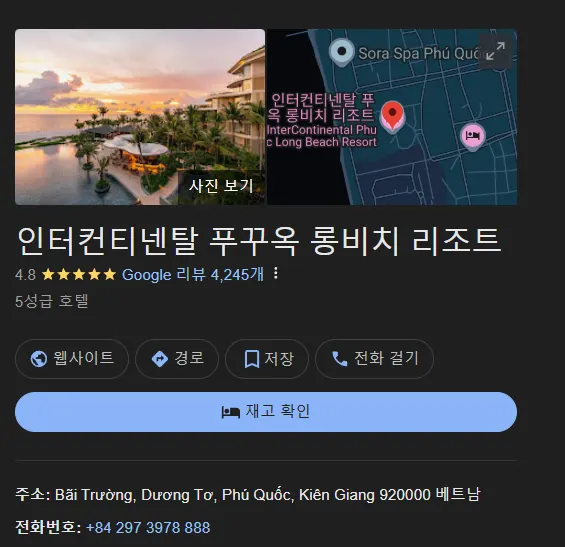Click the bed icon in 재고 확인
Screen dimensions: 565x547
(x=231, y=412)
